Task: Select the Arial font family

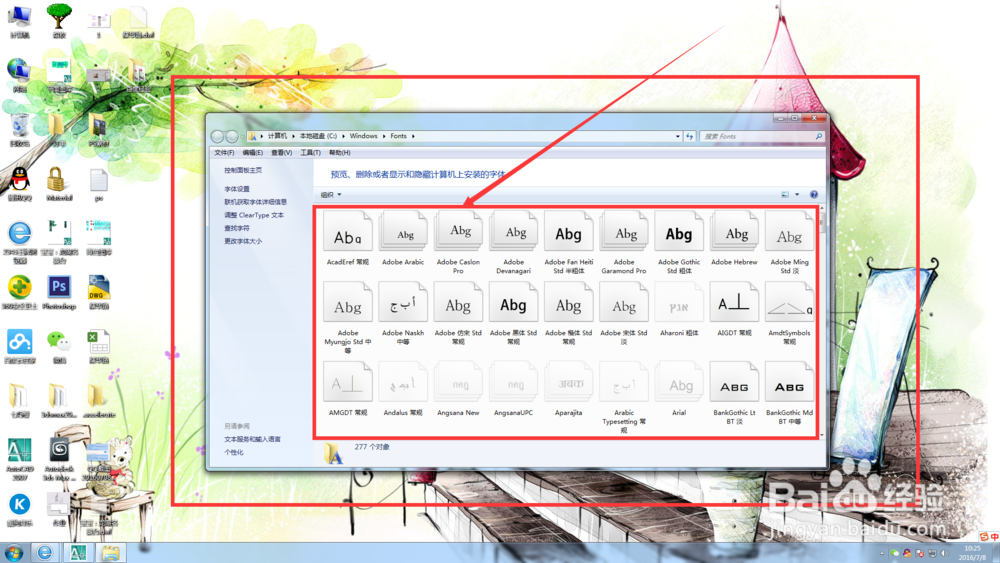Action: [x=679, y=389]
